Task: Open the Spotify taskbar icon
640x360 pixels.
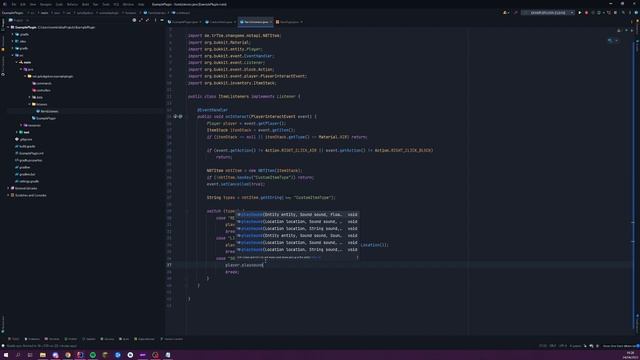Action: (93, 355)
